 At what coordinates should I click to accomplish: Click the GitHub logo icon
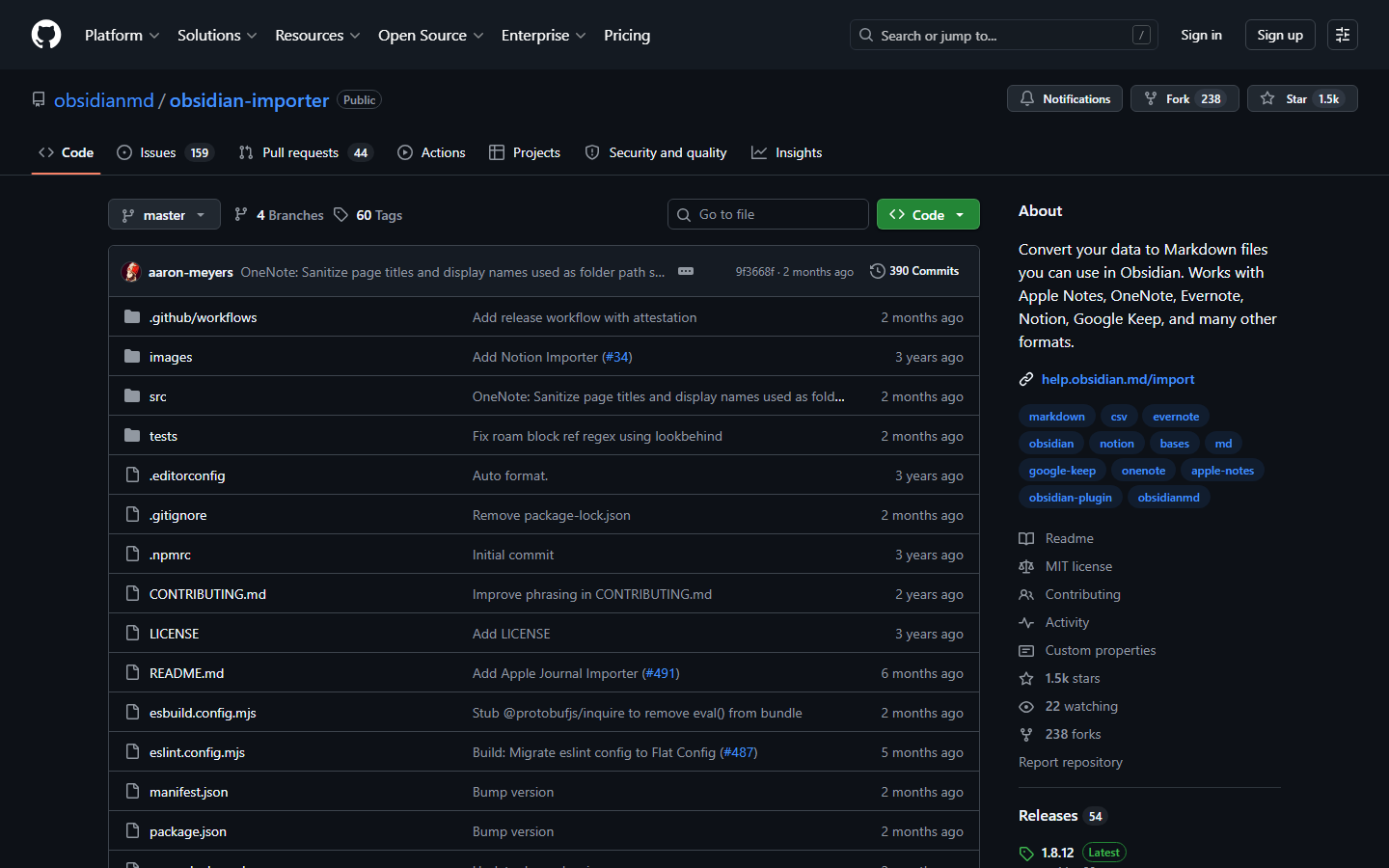(46, 35)
